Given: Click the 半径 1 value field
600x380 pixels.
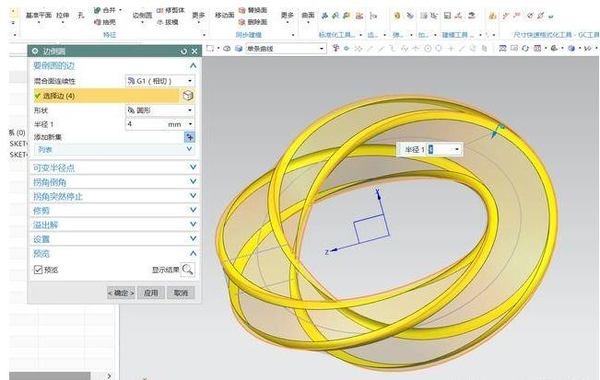Looking at the screenshot, I should pyautogui.click(x=146, y=124).
